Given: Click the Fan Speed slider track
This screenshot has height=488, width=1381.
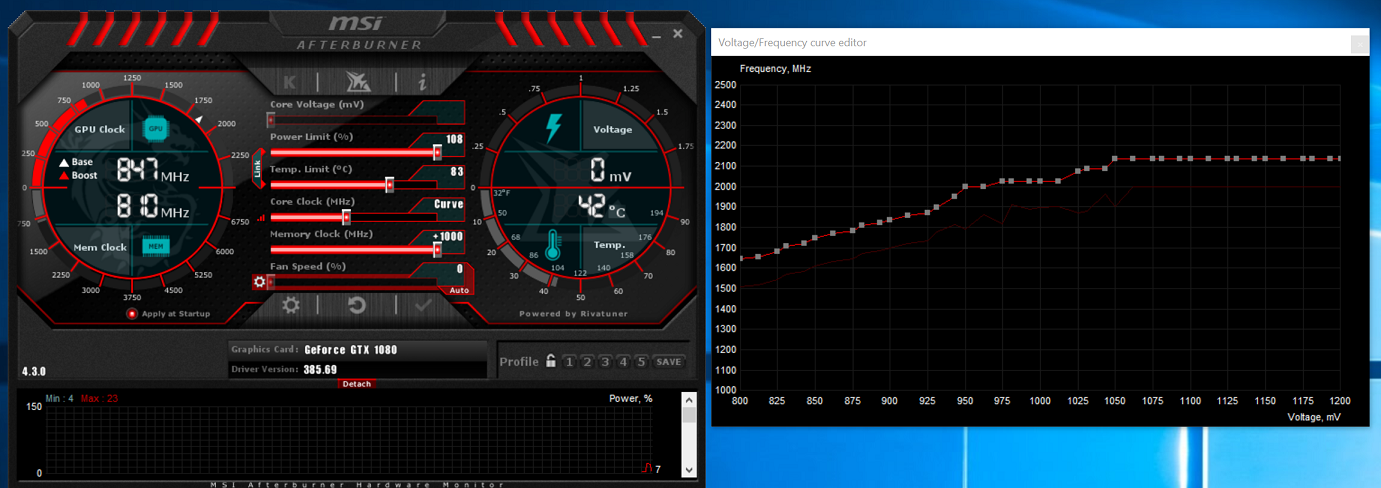Looking at the screenshot, I should tap(355, 282).
